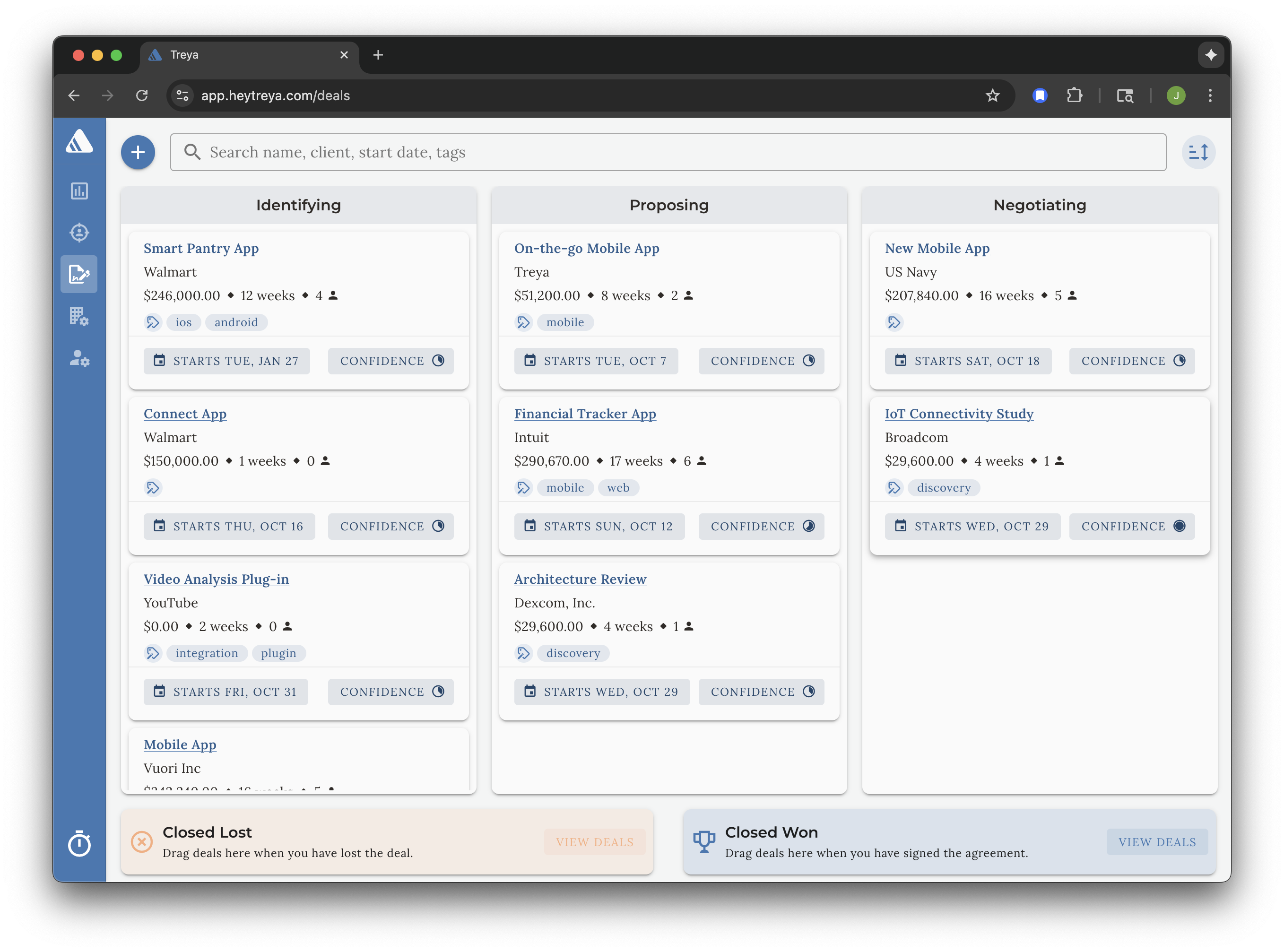View deals in Closed Won

click(1157, 842)
